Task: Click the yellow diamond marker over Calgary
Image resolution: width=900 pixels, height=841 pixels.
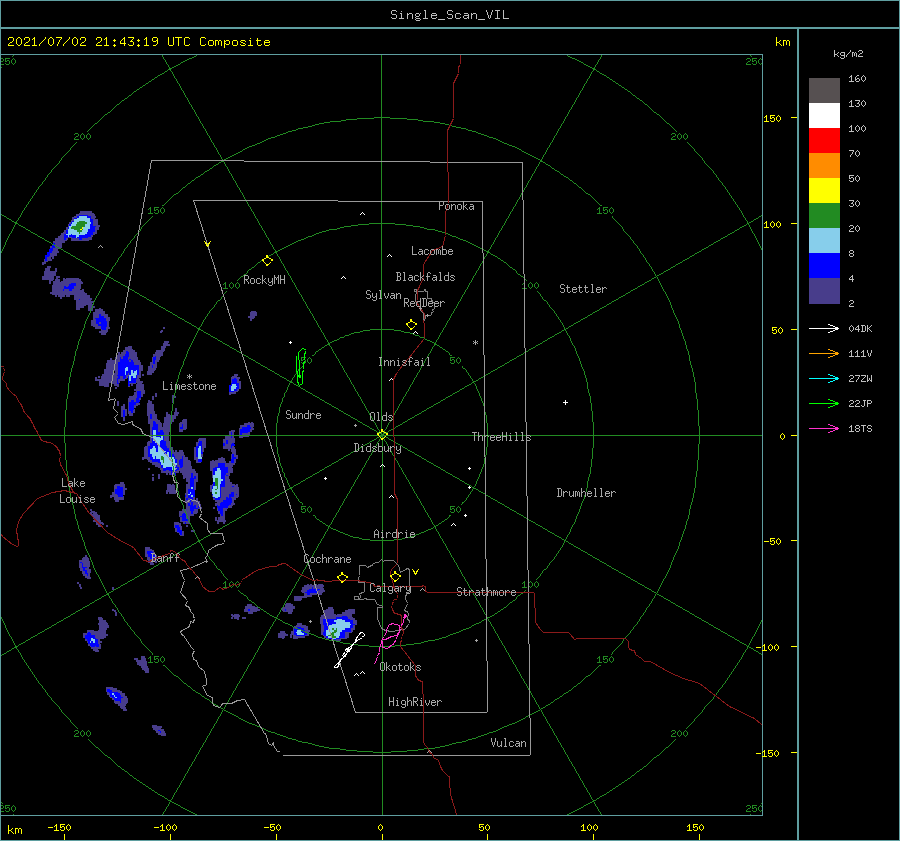Action: [395, 576]
